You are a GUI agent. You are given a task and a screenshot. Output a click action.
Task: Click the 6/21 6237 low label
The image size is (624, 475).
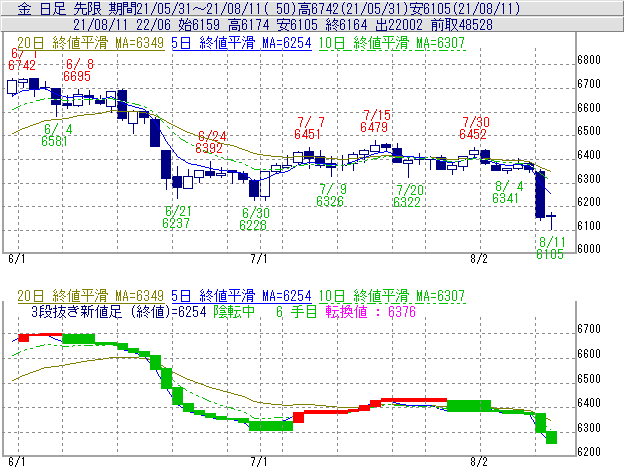pos(177,217)
